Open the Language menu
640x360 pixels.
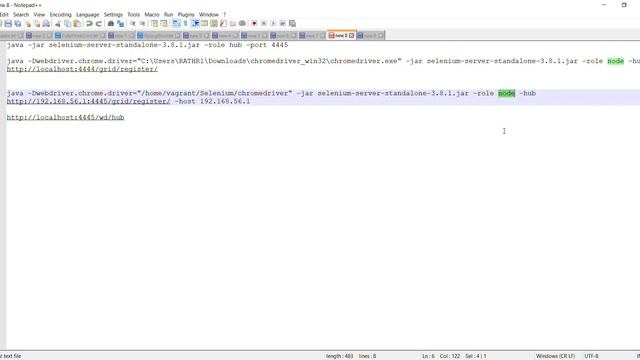tap(87, 15)
